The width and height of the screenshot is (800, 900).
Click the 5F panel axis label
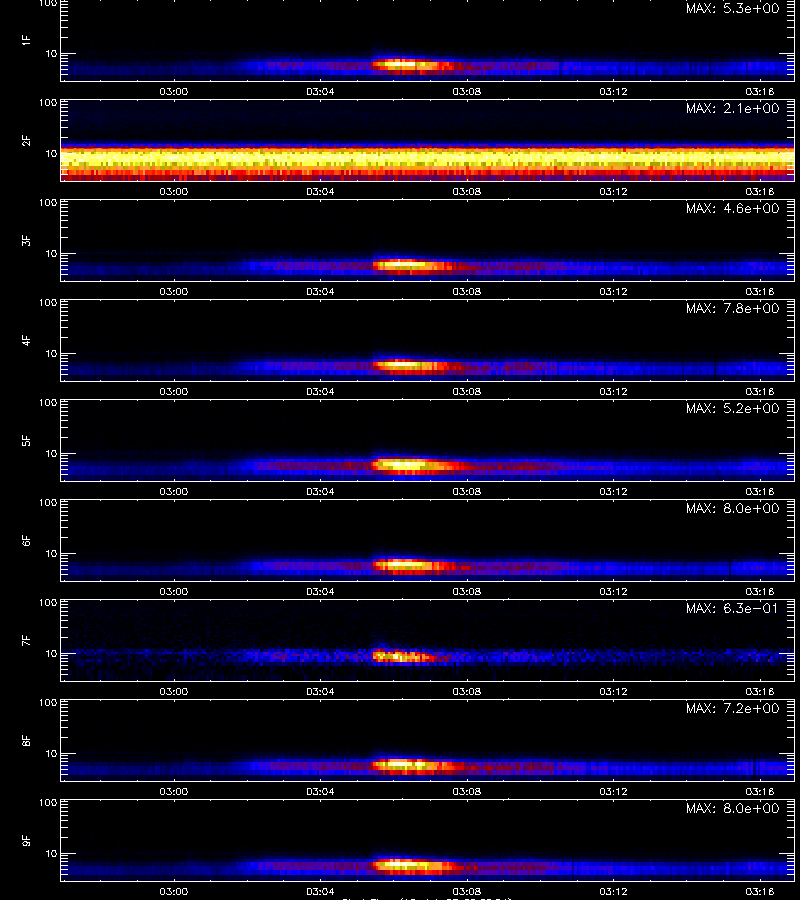tap(26, 440)
